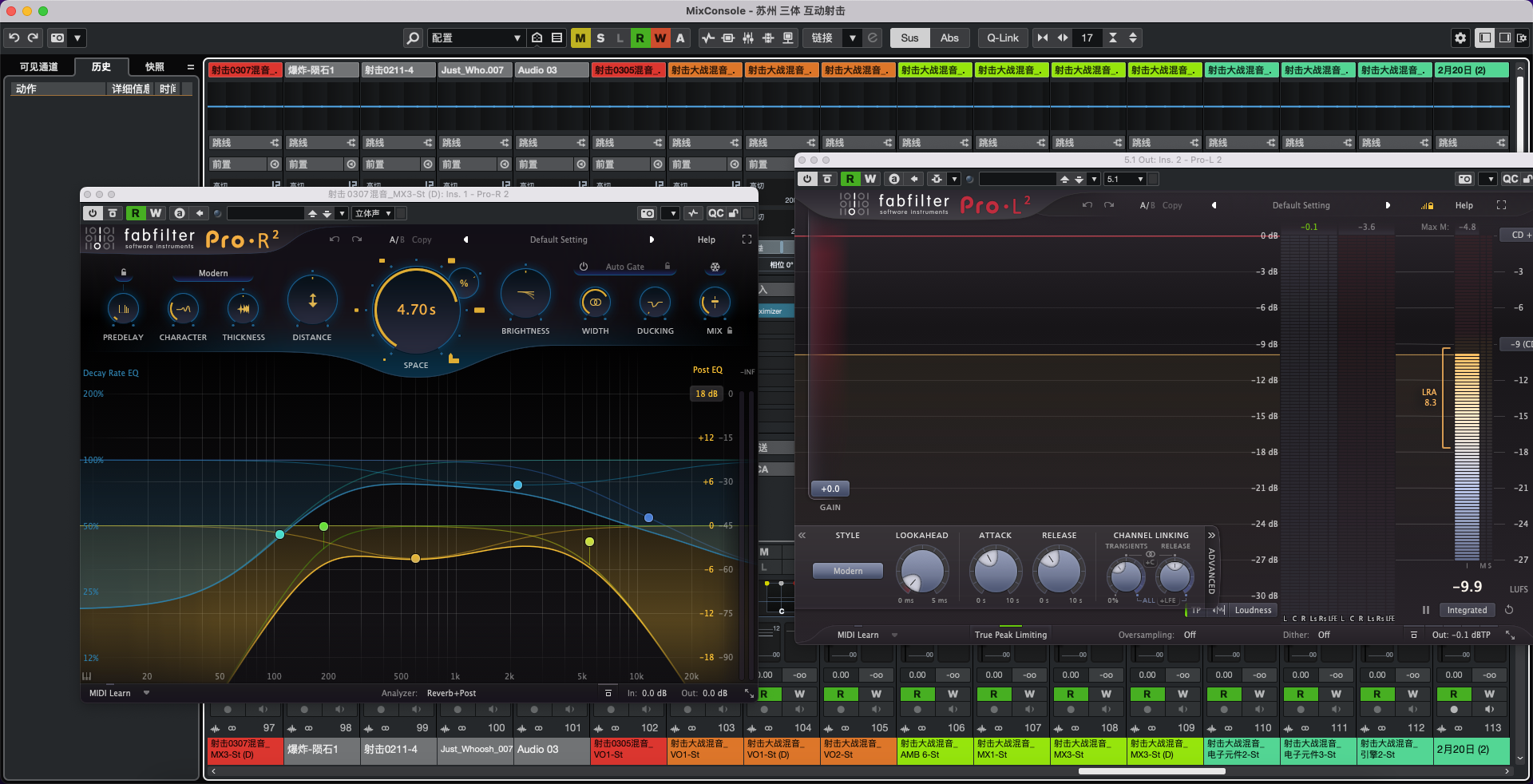The height and width of the screenshot is (784, 1533).
Task: Click the True Peak Limiting button
Action: [x=1010, y=635]
